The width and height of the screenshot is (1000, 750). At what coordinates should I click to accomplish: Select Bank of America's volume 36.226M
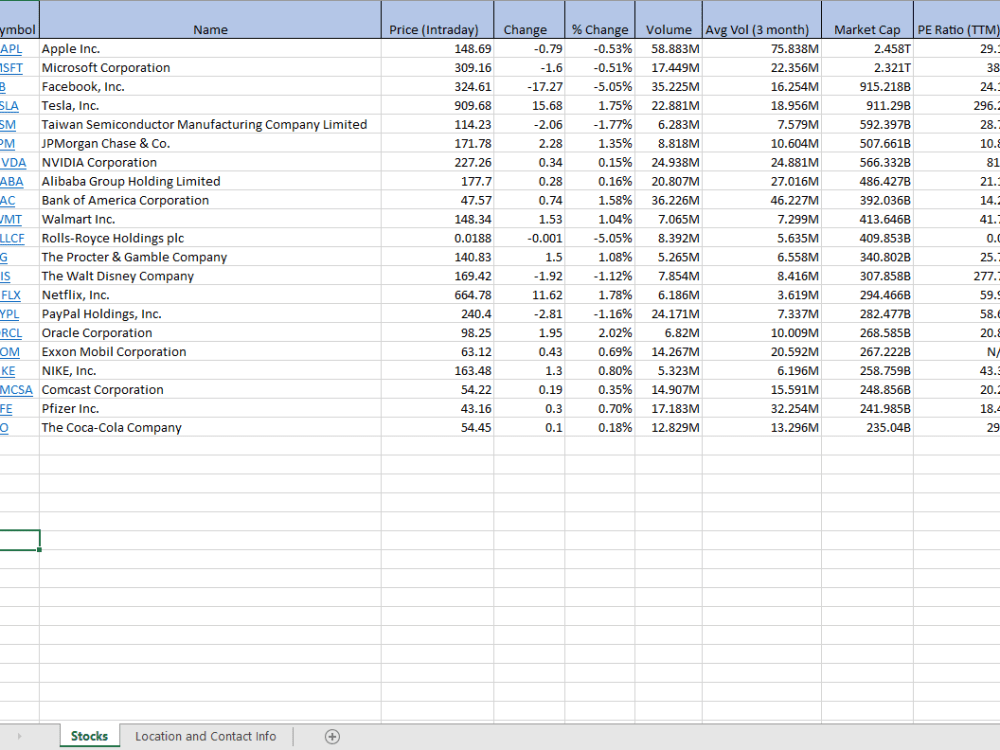(669, 200)
